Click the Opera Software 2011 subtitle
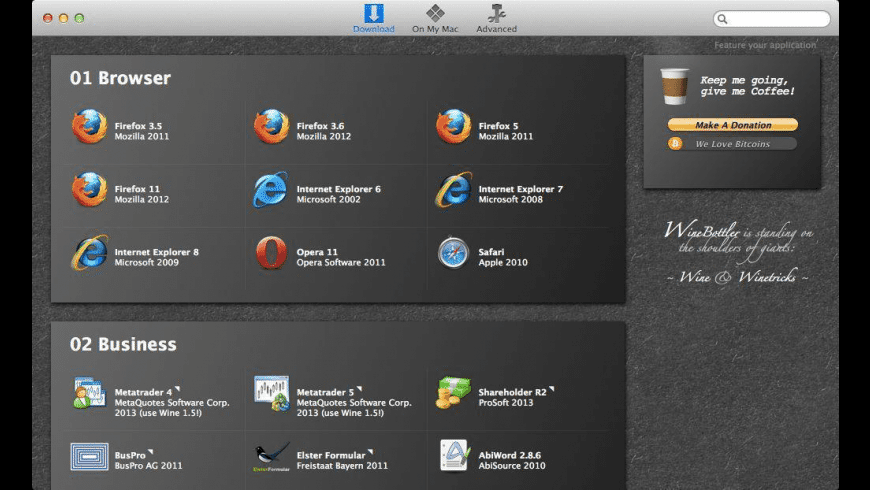870x490 pixels. [x=341, y=262]
